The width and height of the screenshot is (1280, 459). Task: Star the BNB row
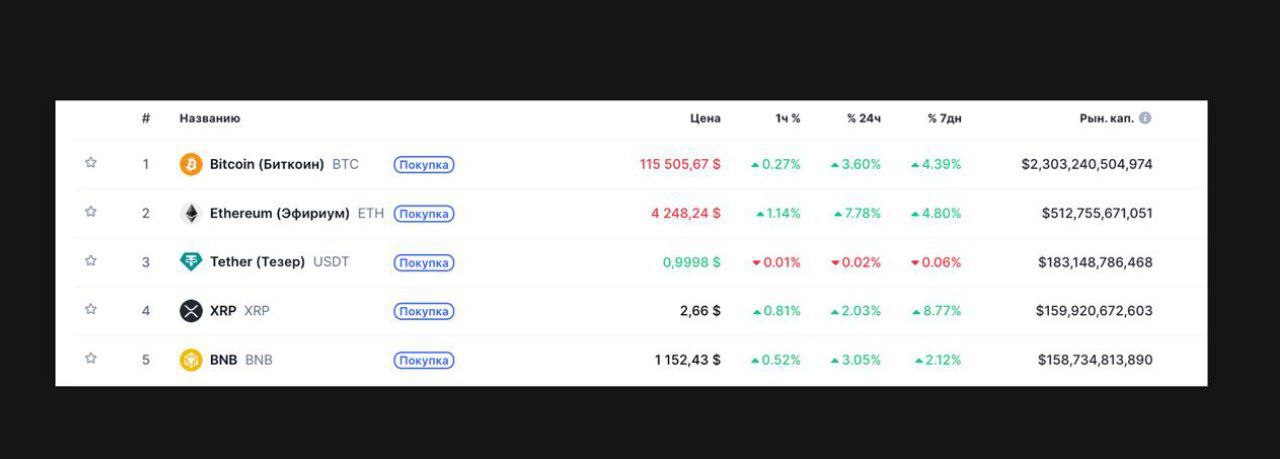[91, 359]
